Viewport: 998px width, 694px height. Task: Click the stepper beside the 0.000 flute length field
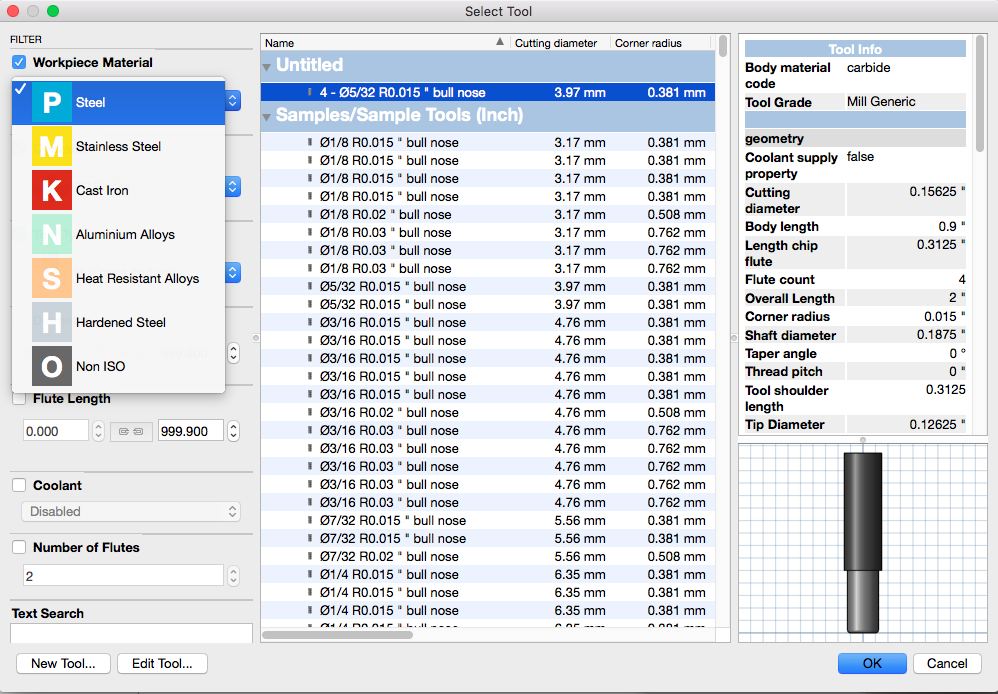click(x=98, y=431)
